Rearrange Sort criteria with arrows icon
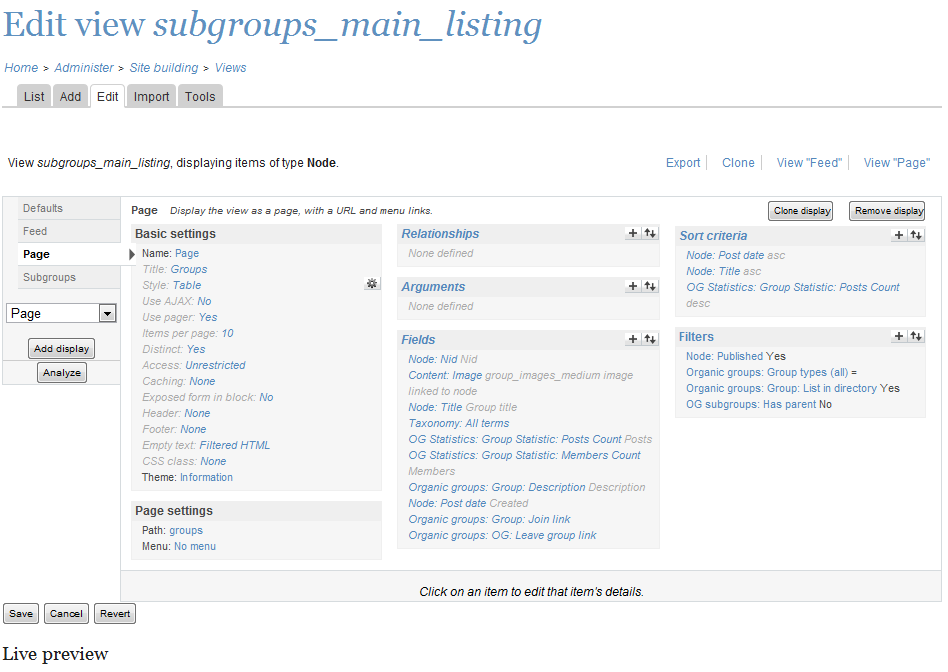This screenshot has width=948, height=672. pos(916,235)
